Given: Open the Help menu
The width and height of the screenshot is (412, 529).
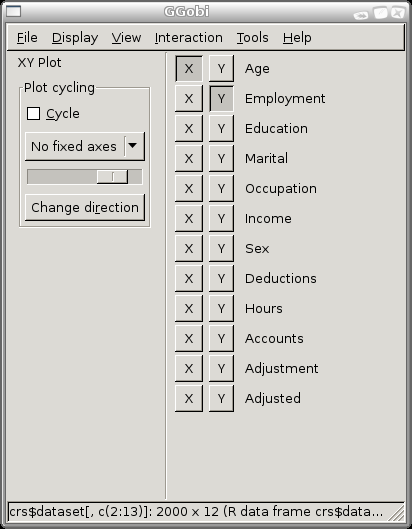Looking at the screenshot, I should tap(297, 38).
